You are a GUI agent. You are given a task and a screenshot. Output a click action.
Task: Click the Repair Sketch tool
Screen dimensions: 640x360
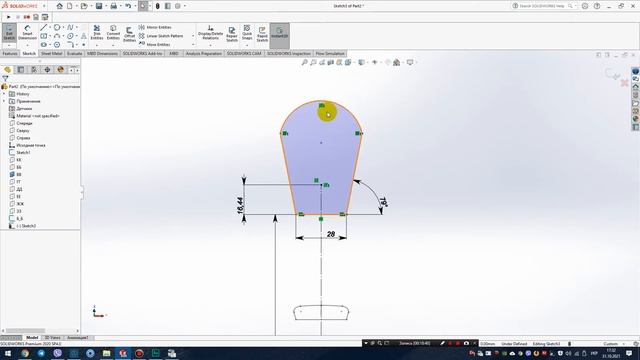tap(232, 34)
